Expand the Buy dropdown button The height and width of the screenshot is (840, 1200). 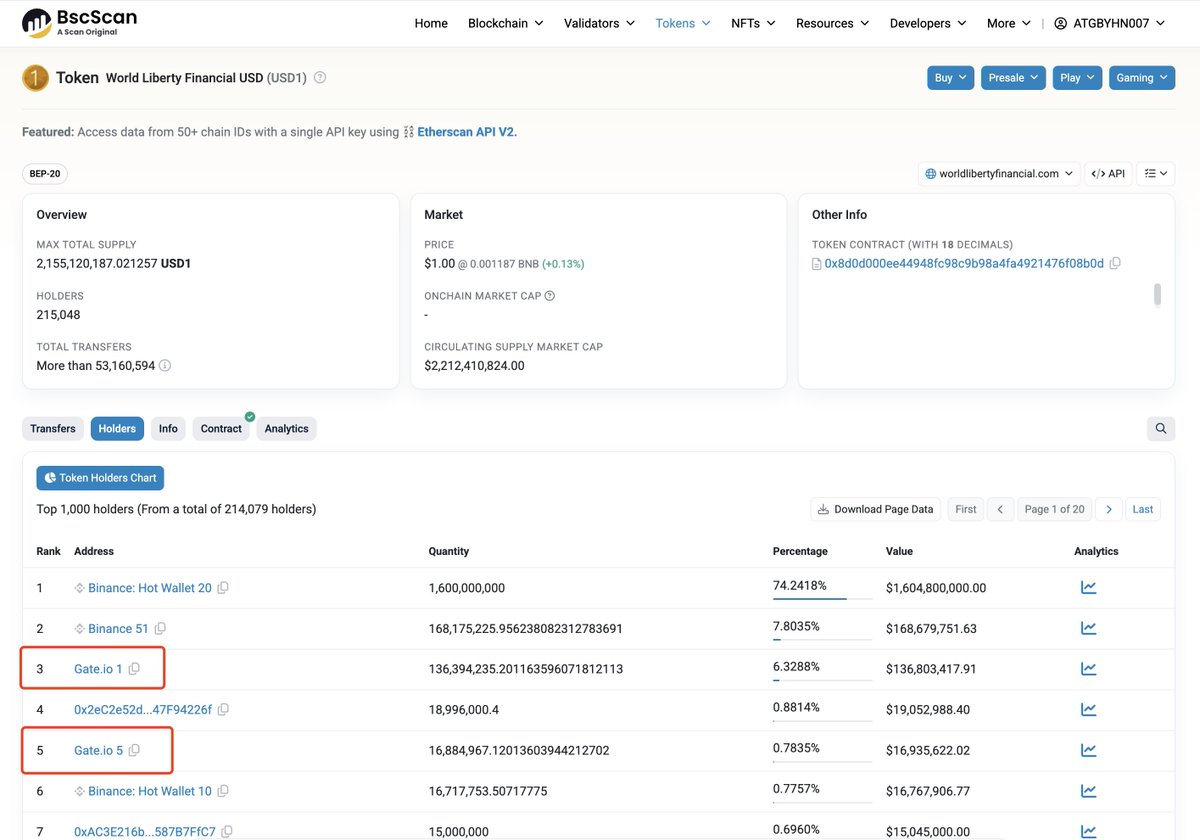point(950,78)
